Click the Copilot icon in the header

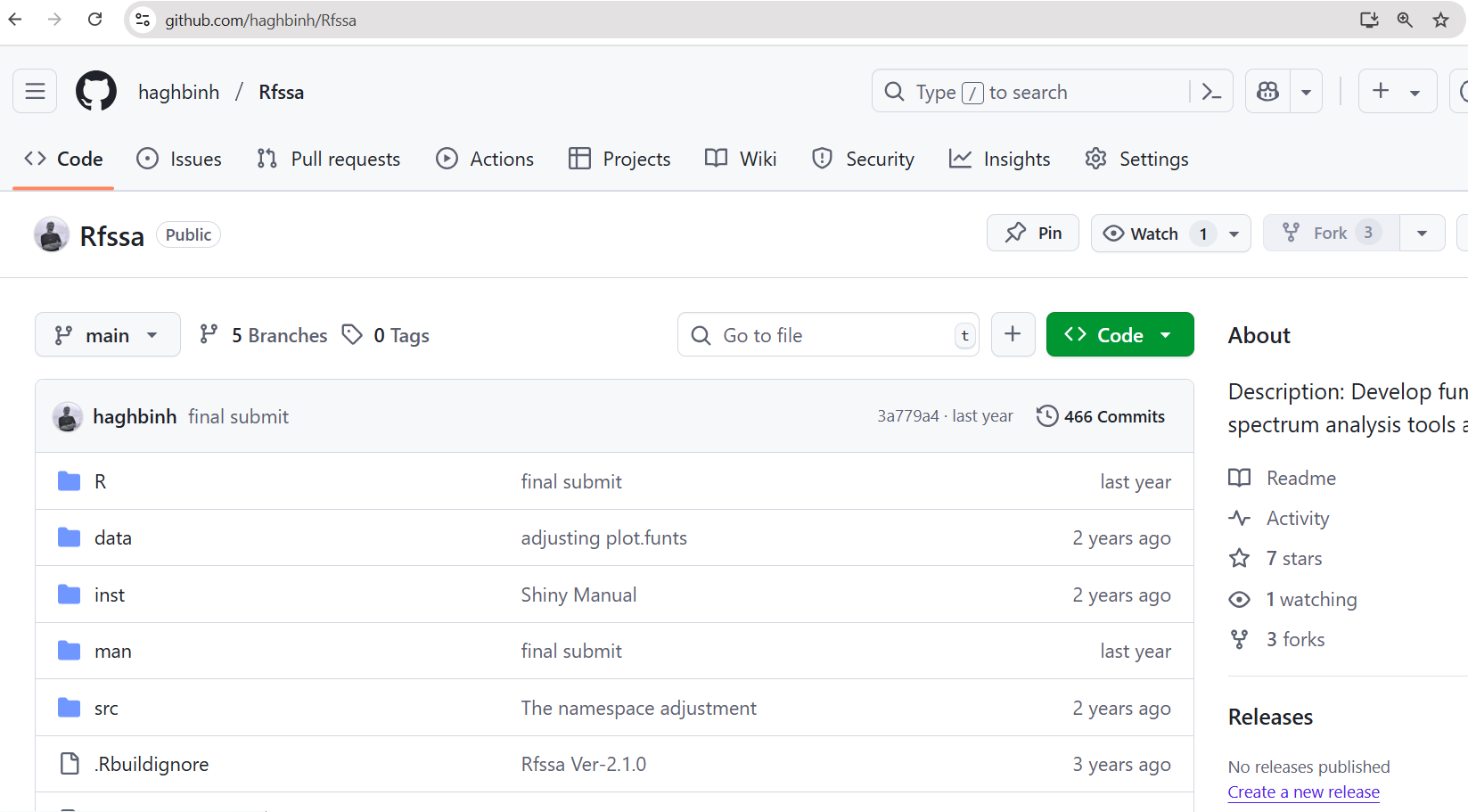(x=1267, y=91)
